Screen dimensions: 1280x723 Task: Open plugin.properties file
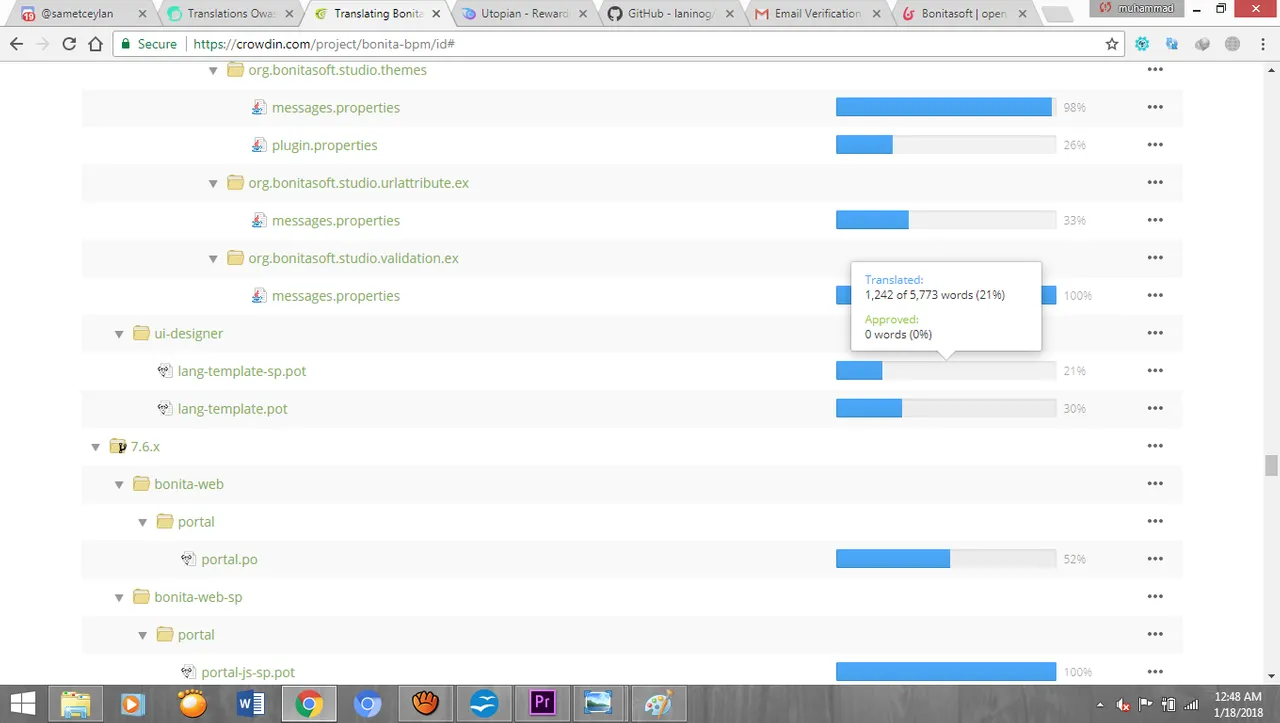(325, 145)
